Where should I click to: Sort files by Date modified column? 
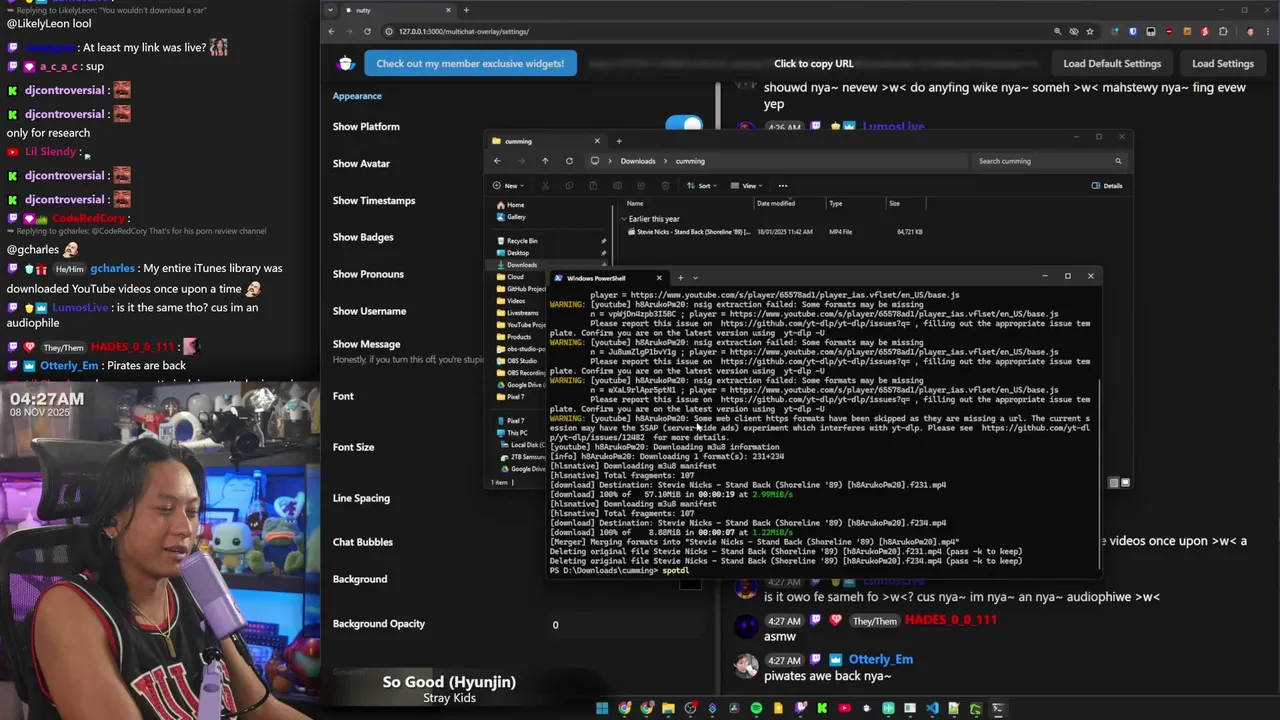point(776,203)
